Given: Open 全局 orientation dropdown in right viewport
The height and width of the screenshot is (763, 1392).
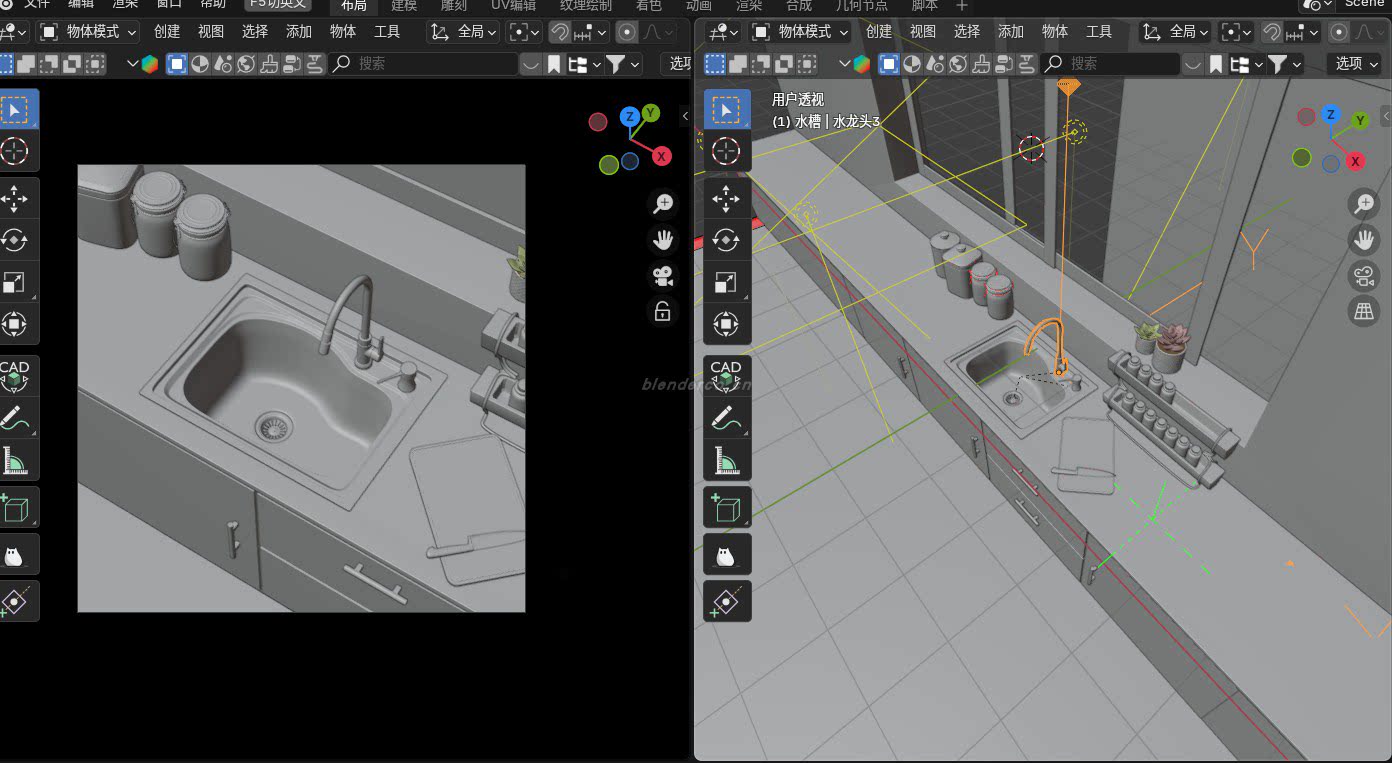Looking at the screenshot, I should click(1175, 32).
